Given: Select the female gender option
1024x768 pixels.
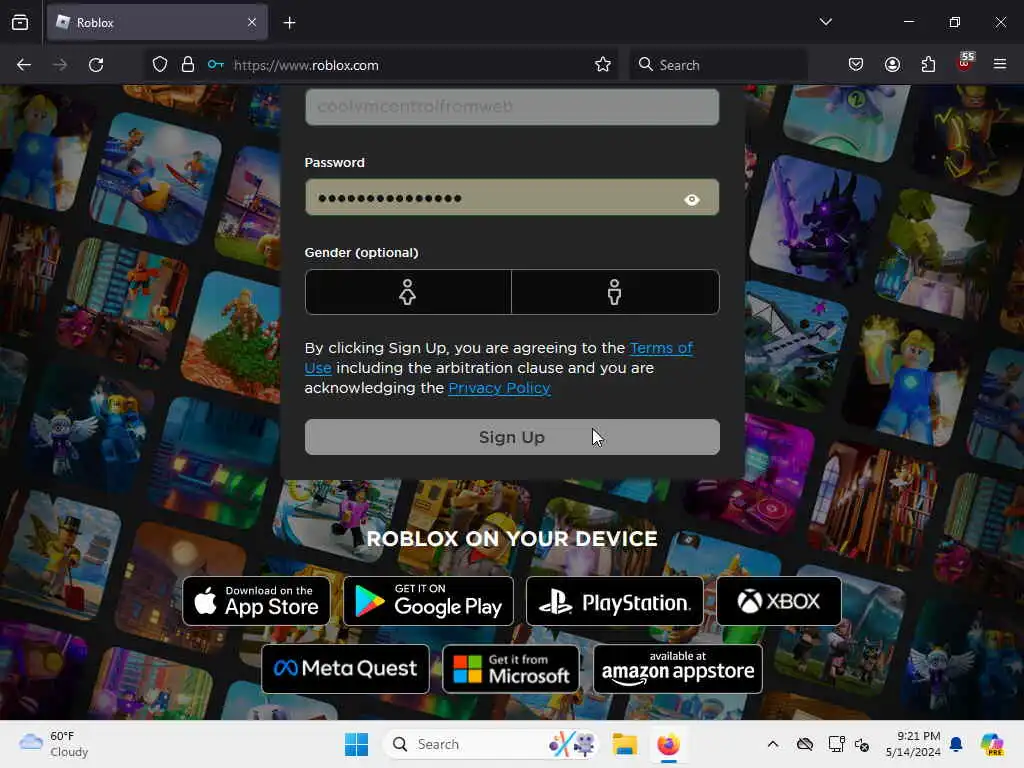Looking at the screenshot, I should pos(408,292).
